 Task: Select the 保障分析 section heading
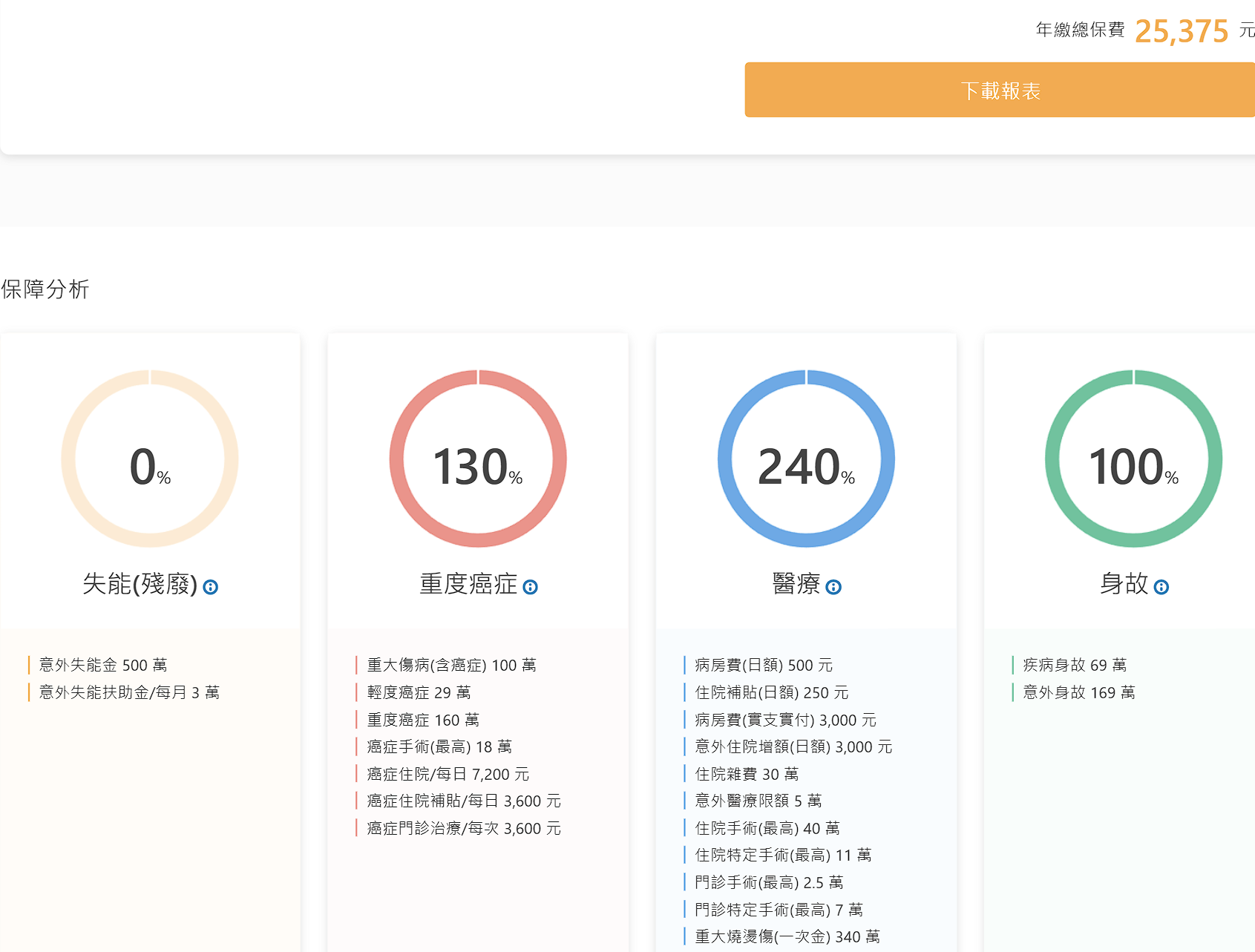tap(45, 289)
